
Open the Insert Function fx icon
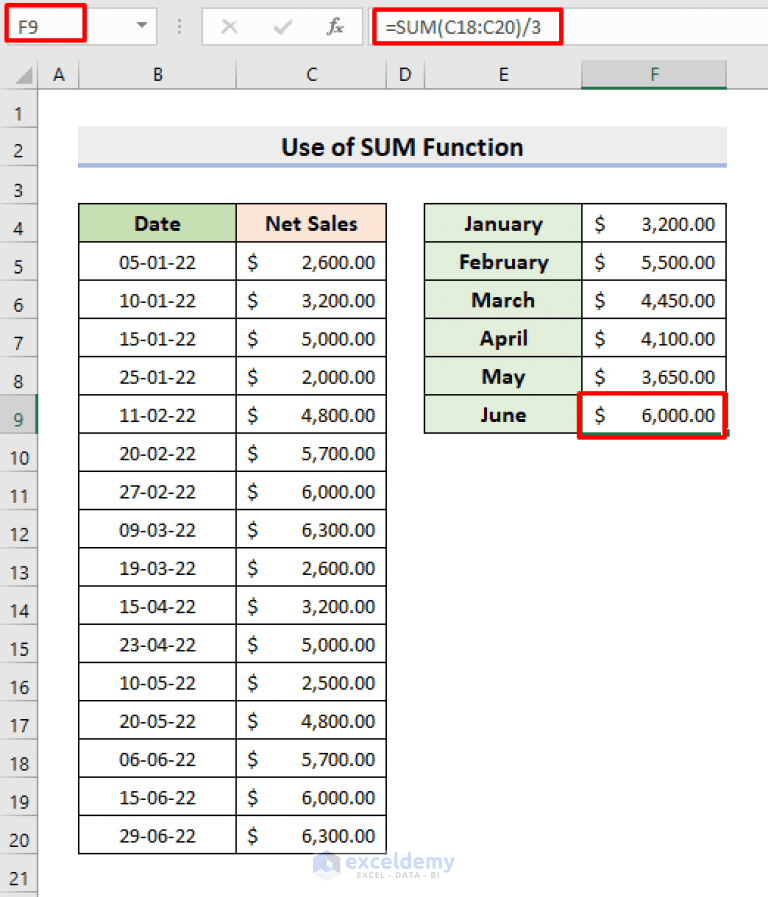point(335,26)
